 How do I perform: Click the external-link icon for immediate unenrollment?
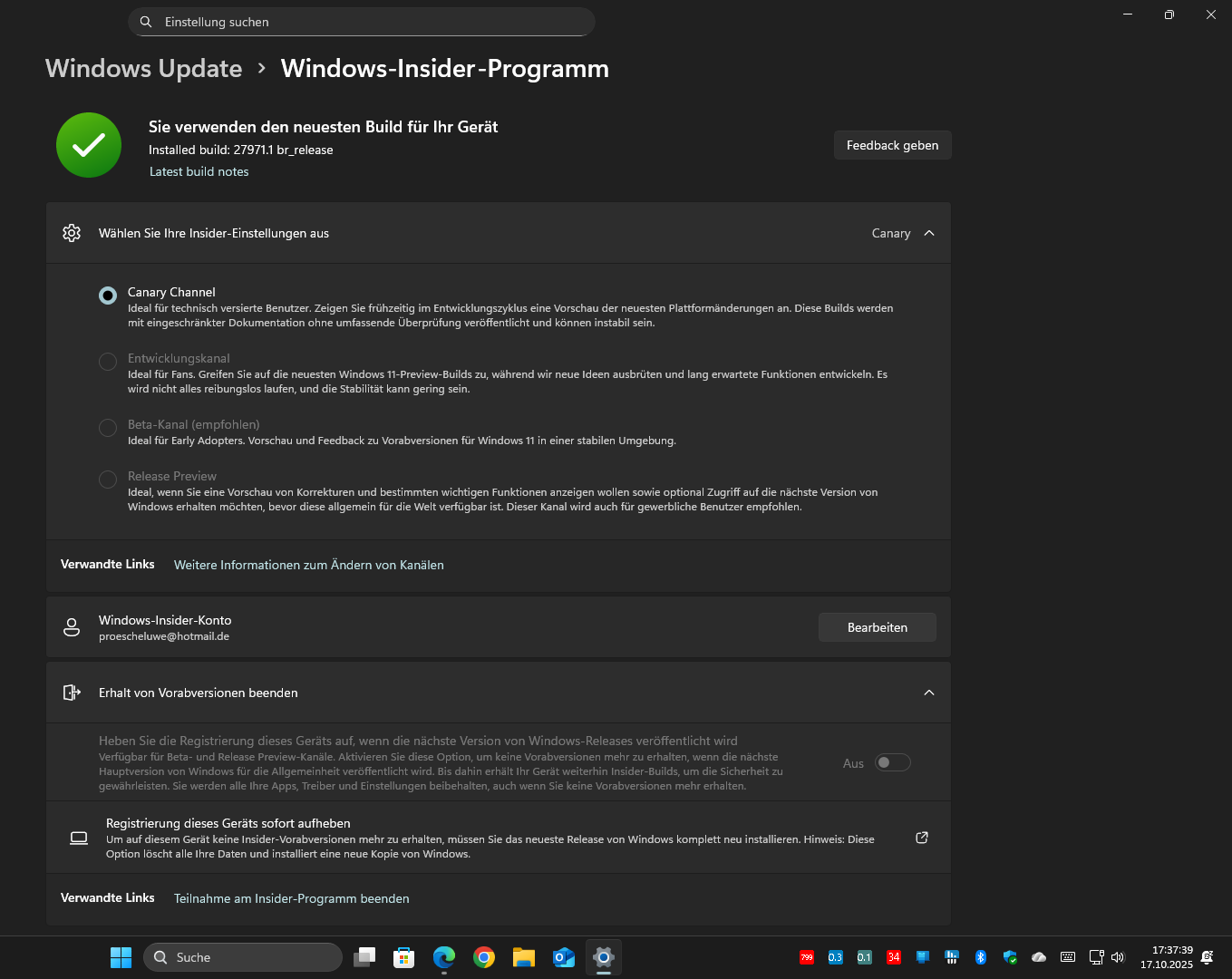tap(922, 838)
